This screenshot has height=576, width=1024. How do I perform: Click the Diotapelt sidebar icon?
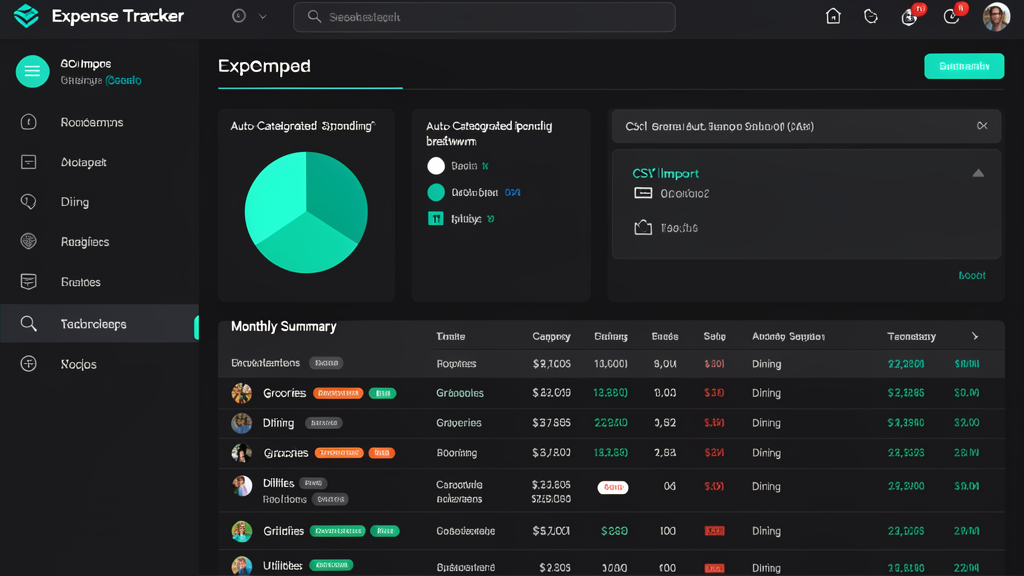[28, 162]
